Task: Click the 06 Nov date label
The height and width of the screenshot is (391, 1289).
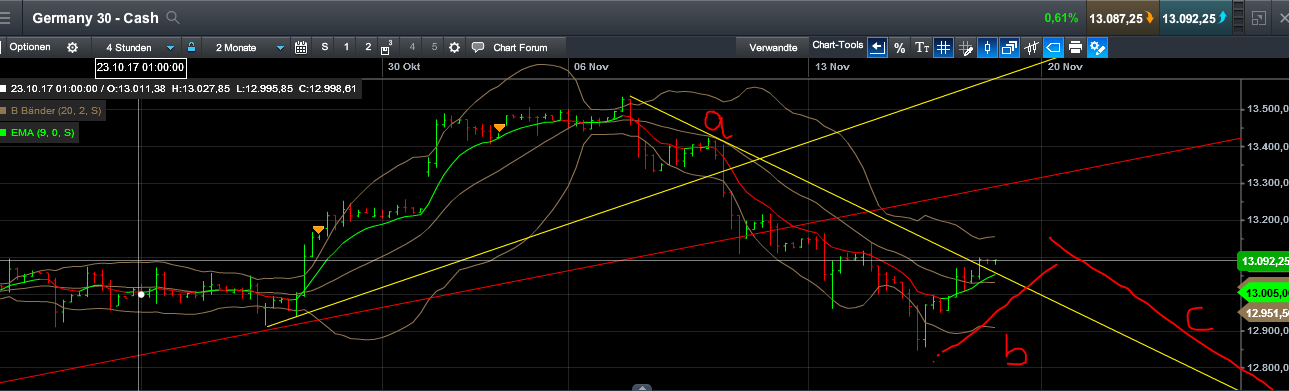Action: pos(591,67)
